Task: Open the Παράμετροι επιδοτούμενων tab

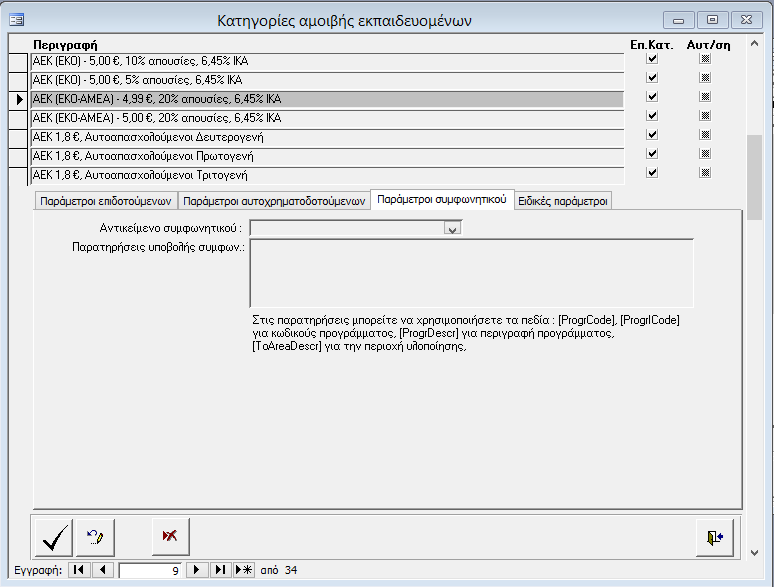Action: click(106, 200)
